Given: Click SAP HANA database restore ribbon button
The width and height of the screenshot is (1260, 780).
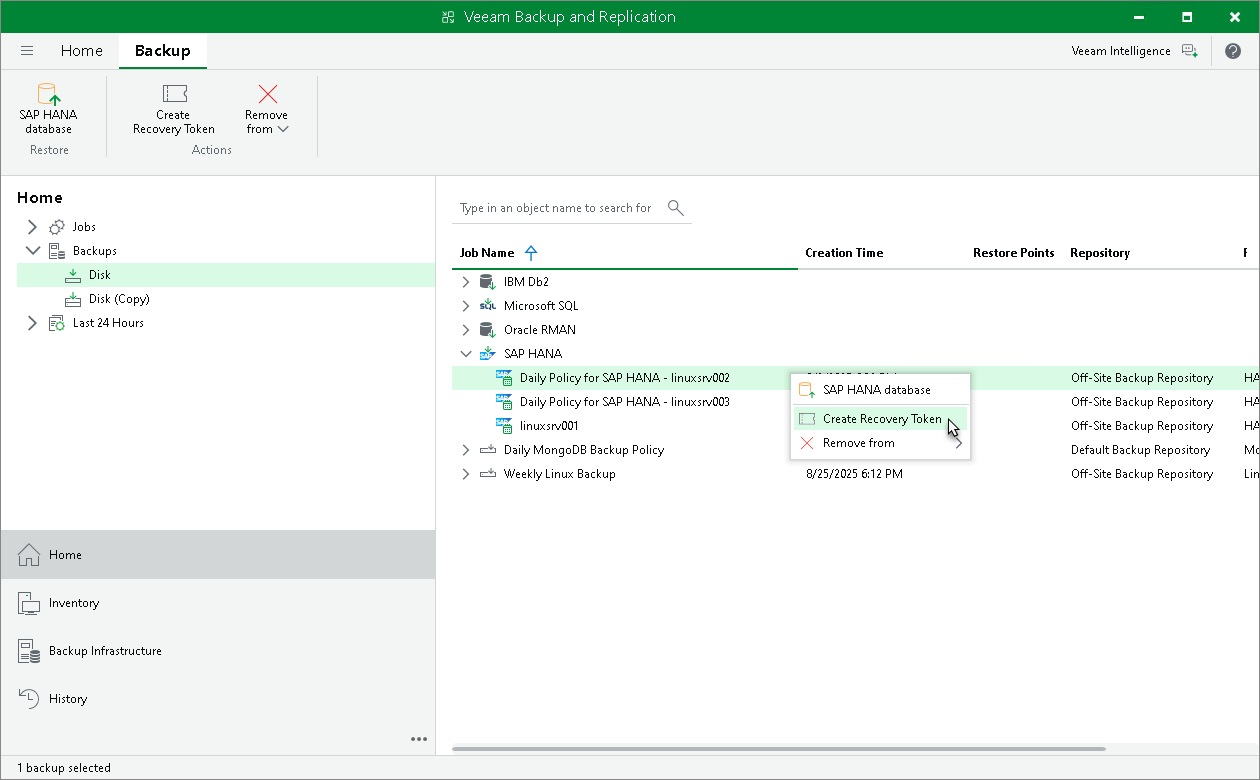Looking at the screenshot, I should [x=48, y=109].
